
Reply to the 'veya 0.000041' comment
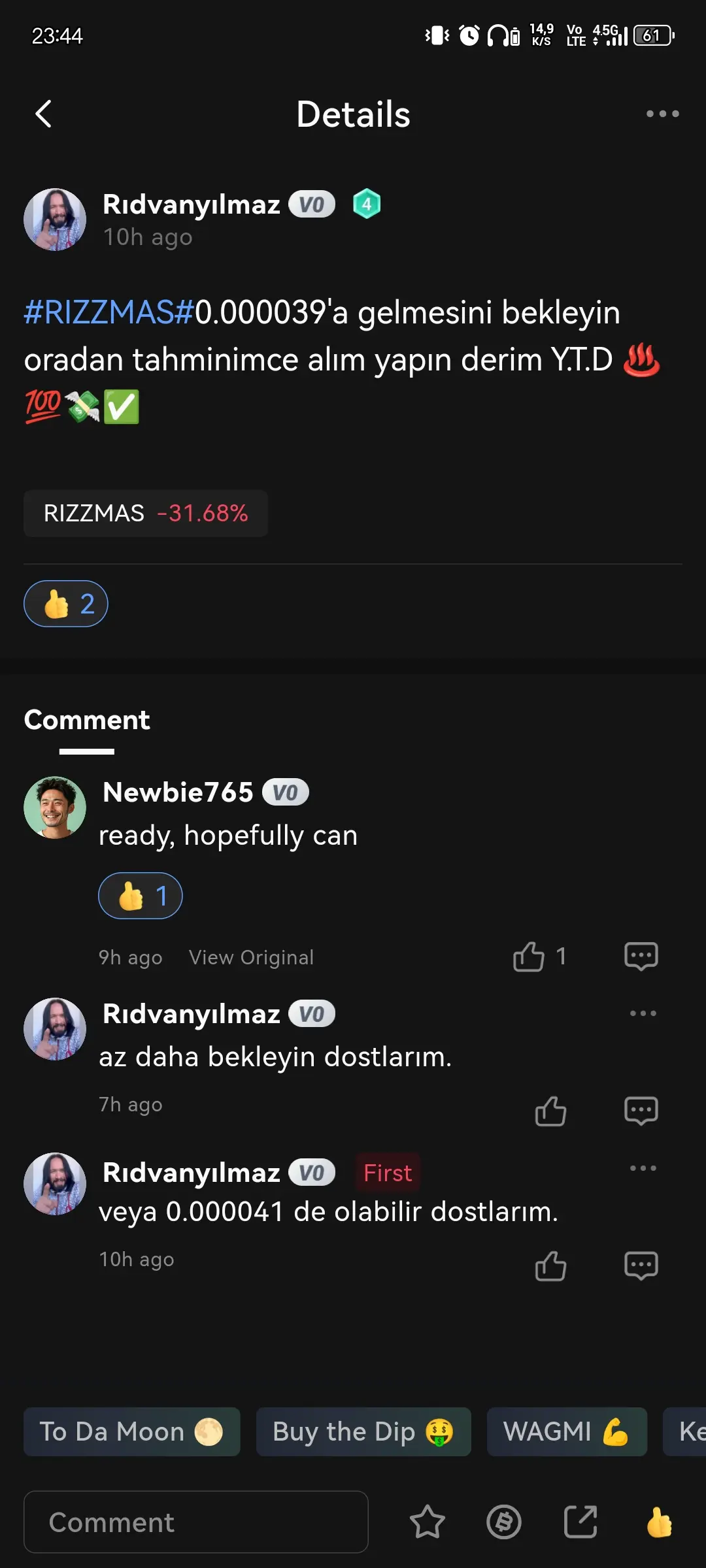click(x=641, y=1266)
